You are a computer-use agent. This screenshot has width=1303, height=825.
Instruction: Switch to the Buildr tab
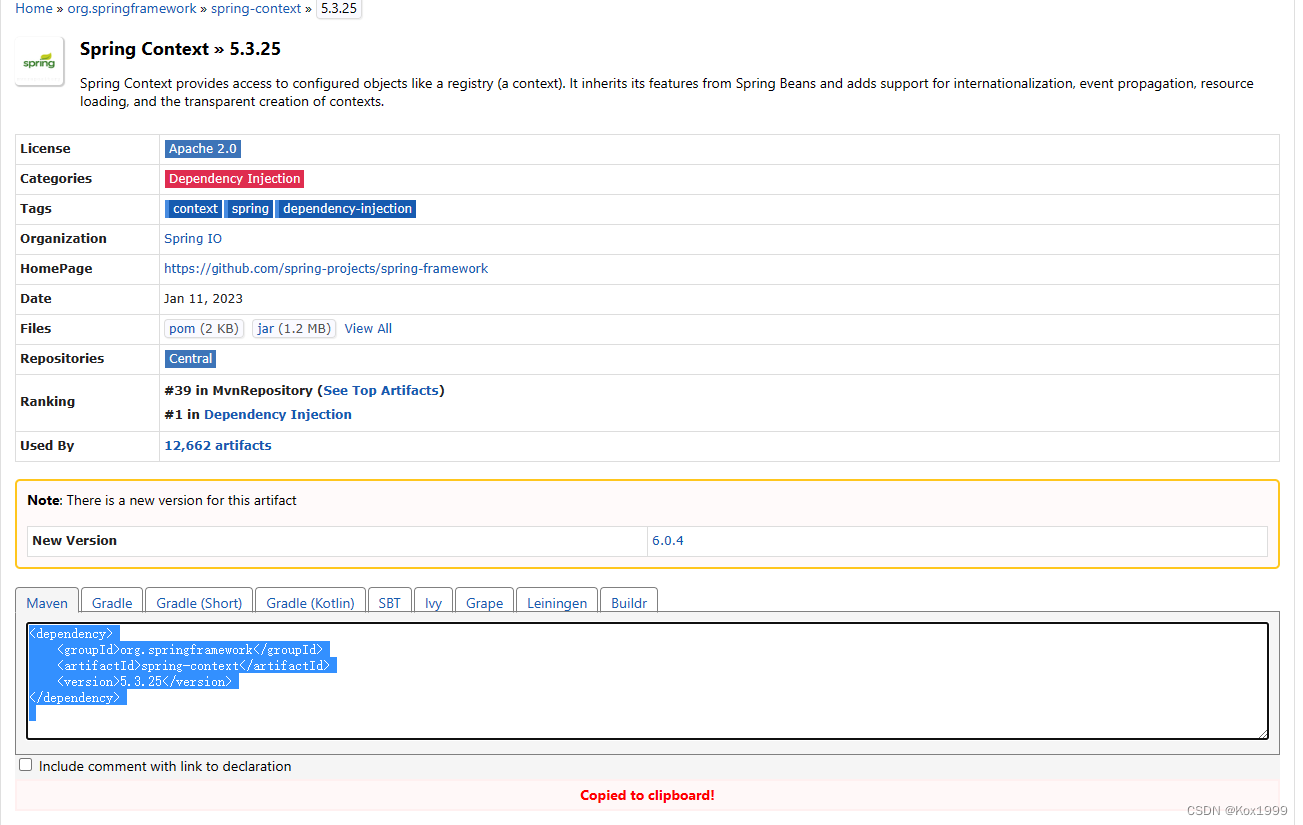coord(629,603)
